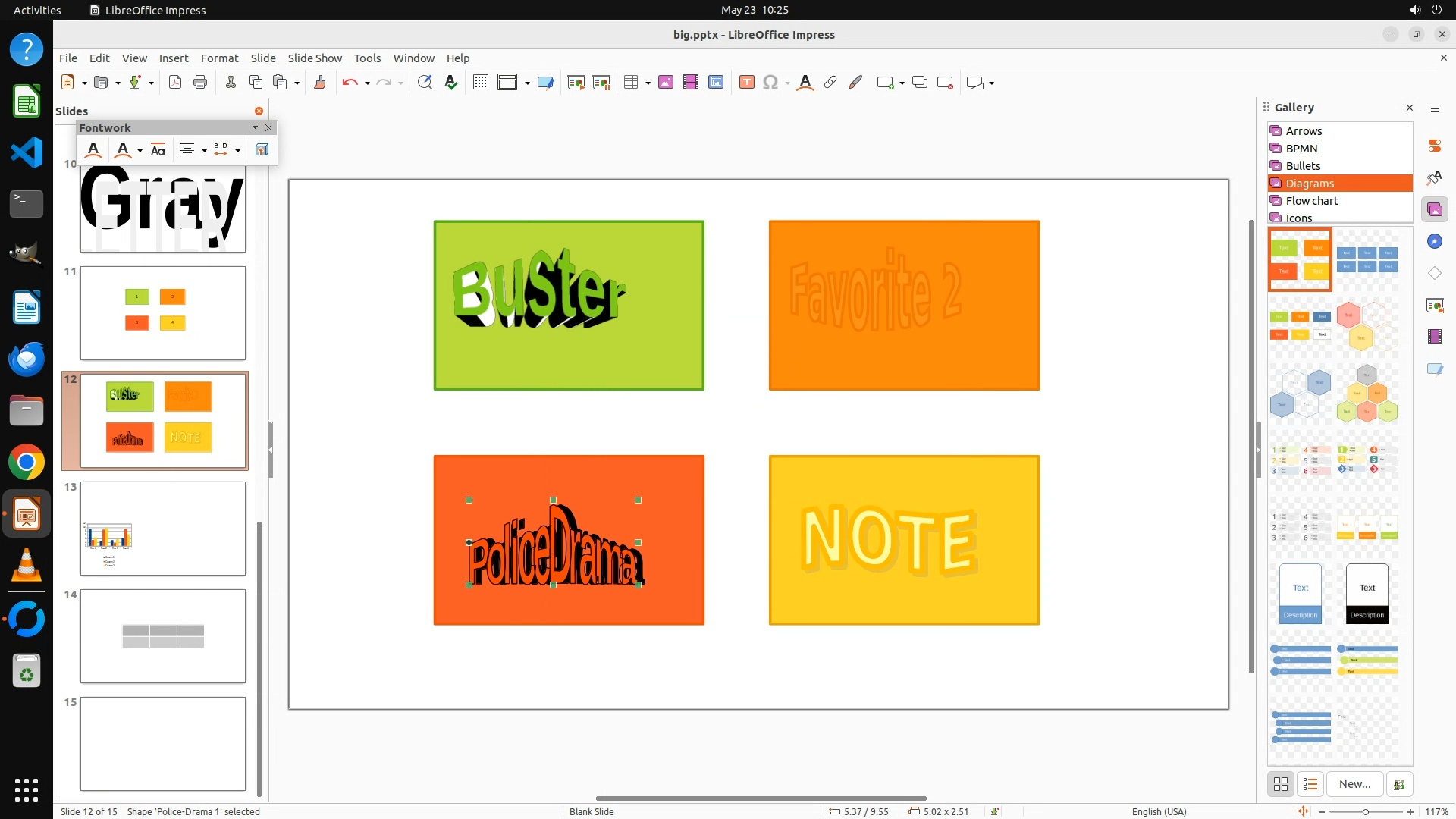The width and height of the screenshot is (1456, 819).
Task: Select slide 13 thumbnail with chart
Action: [163, 529]
